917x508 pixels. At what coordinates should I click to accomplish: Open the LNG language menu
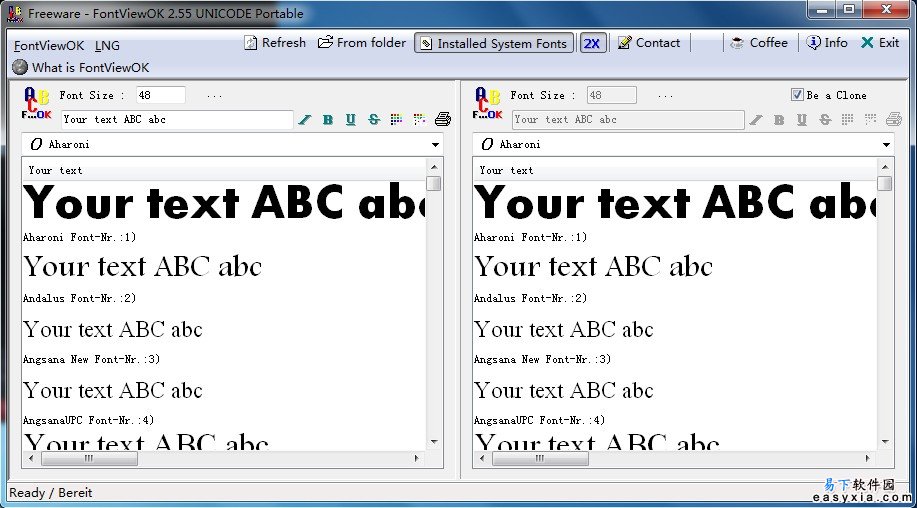coord(107,46)
